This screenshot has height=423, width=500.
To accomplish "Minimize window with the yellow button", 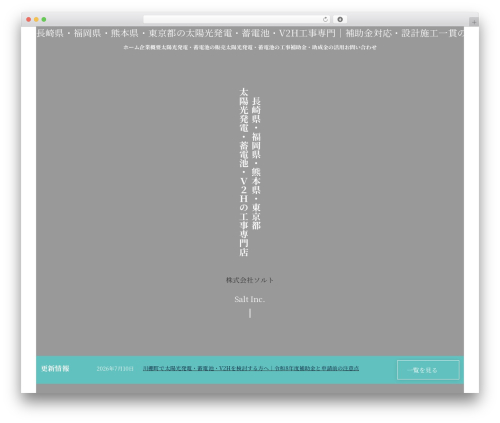I will pyautogui.click(x=36, y=19).
